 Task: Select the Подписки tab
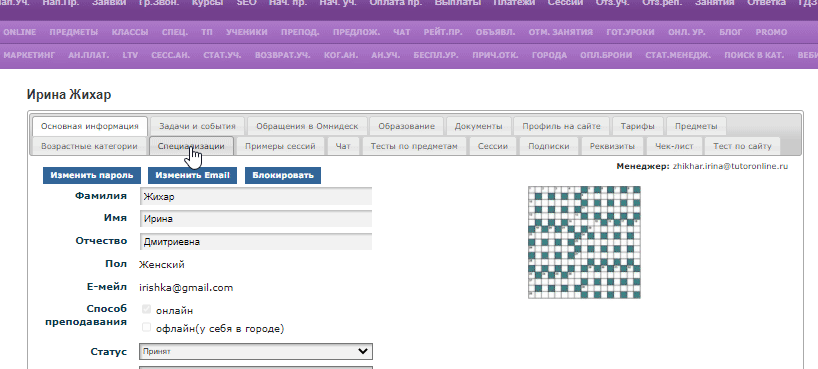(548, 146)
